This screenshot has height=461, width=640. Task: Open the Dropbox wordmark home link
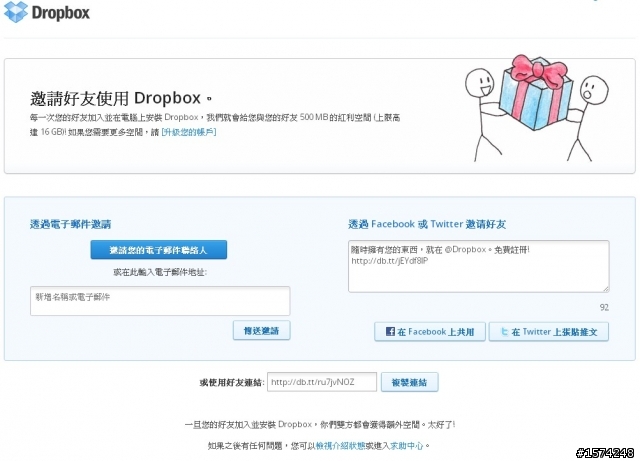tap(61, 13)
